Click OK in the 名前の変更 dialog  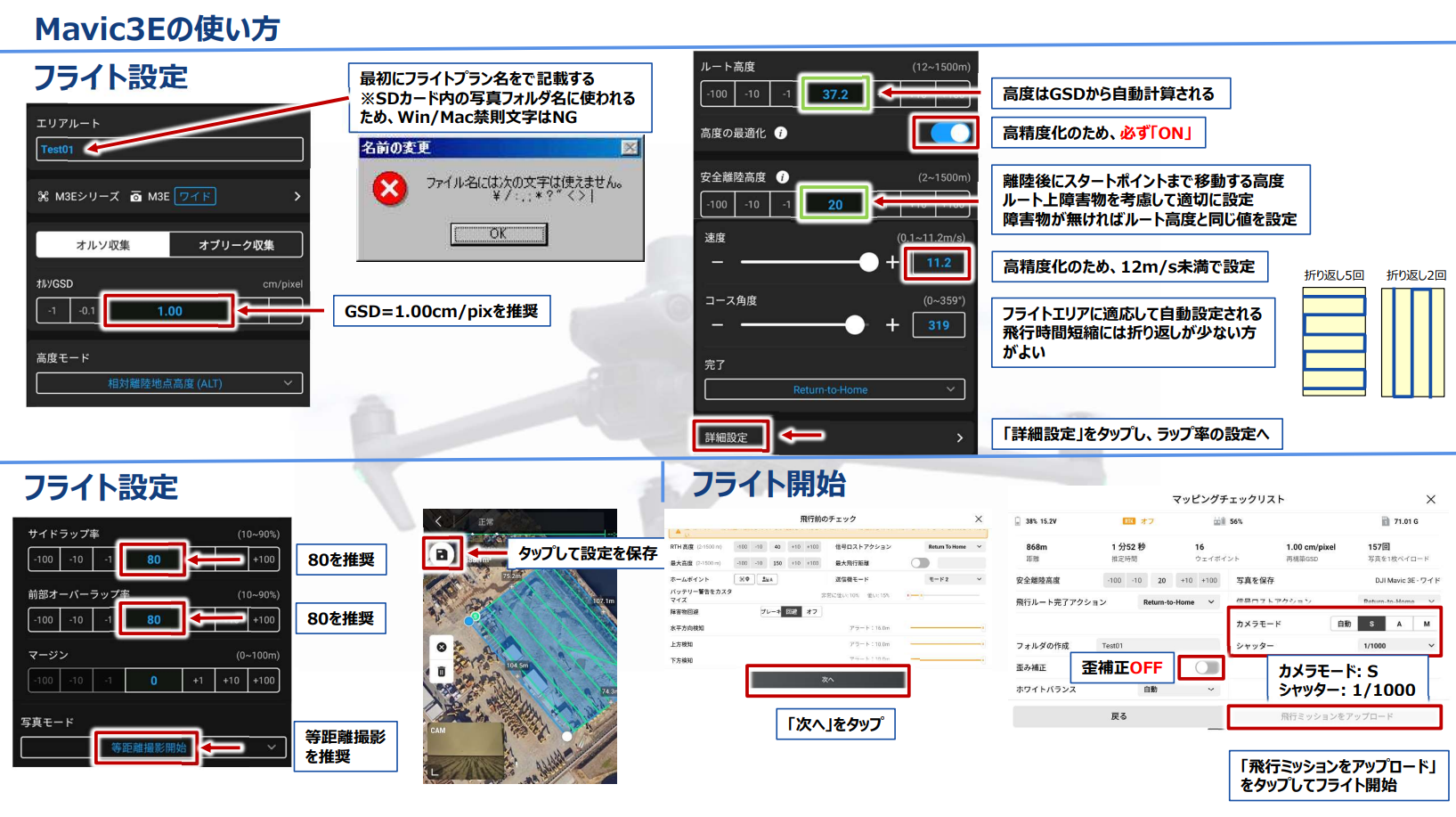tap(499, 234)
